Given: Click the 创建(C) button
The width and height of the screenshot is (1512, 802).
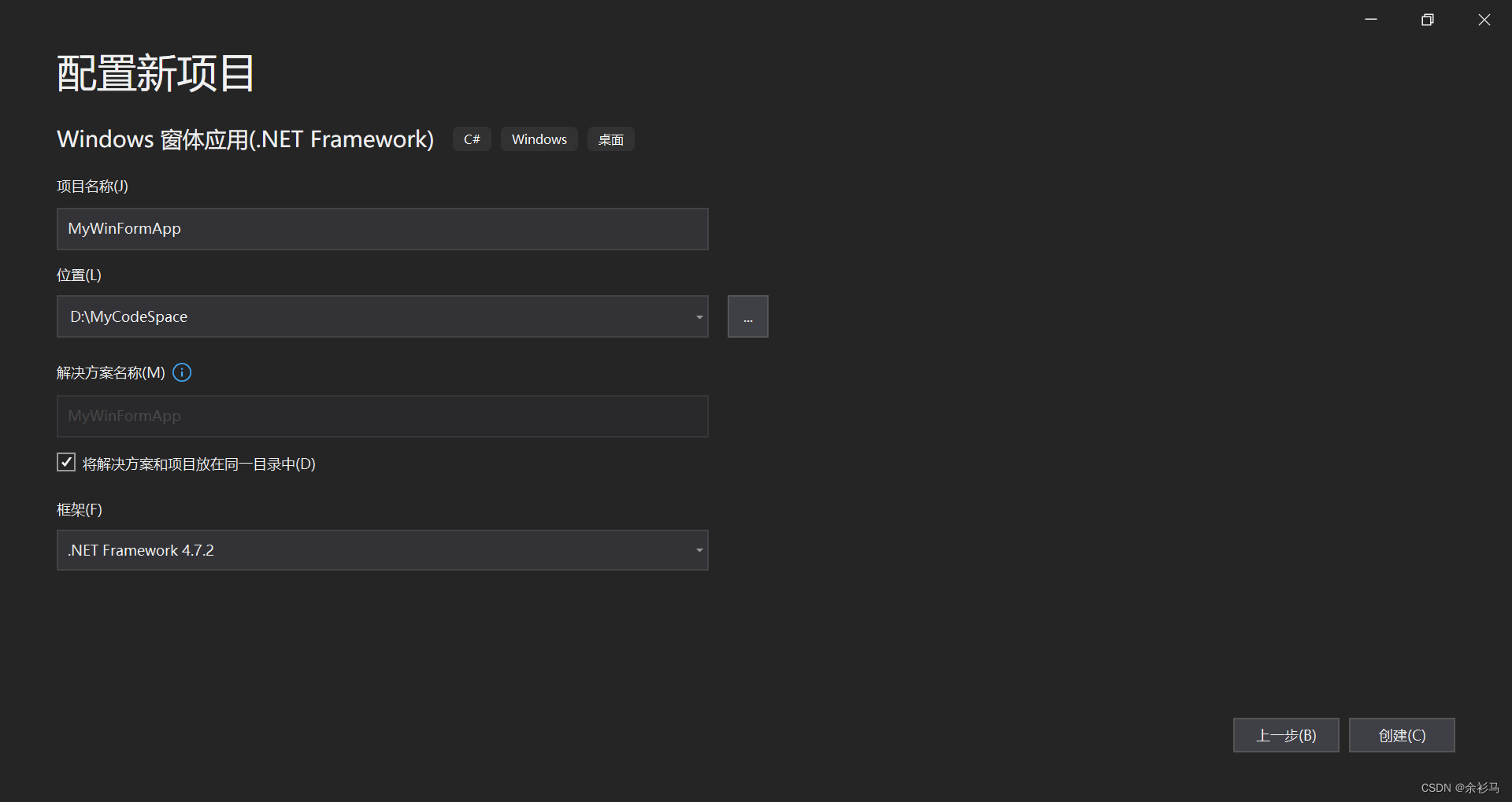Looking at the screenshot, I should (1401, 735).
